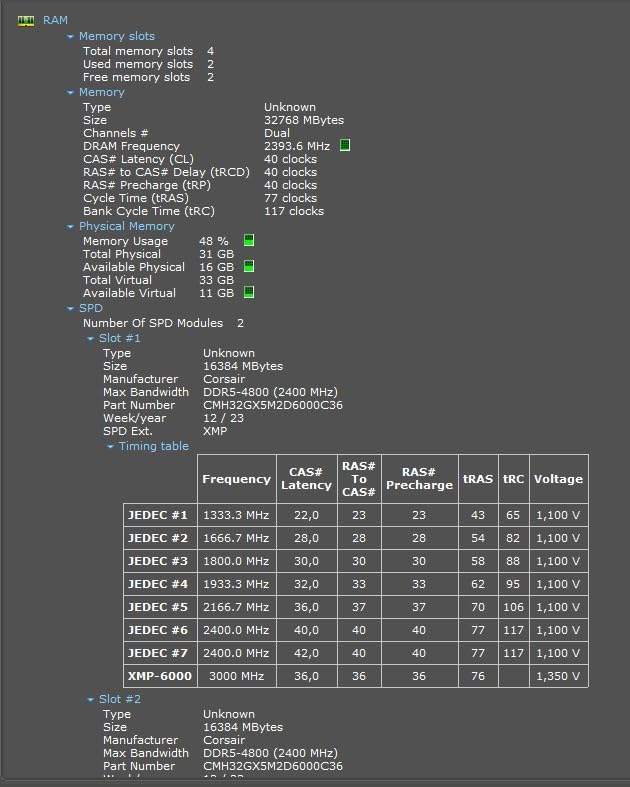Screen dimensions: 630x787
Task: Click the RAS# Precharge column header
Action: pyautogui.click(x=420, y=479)
